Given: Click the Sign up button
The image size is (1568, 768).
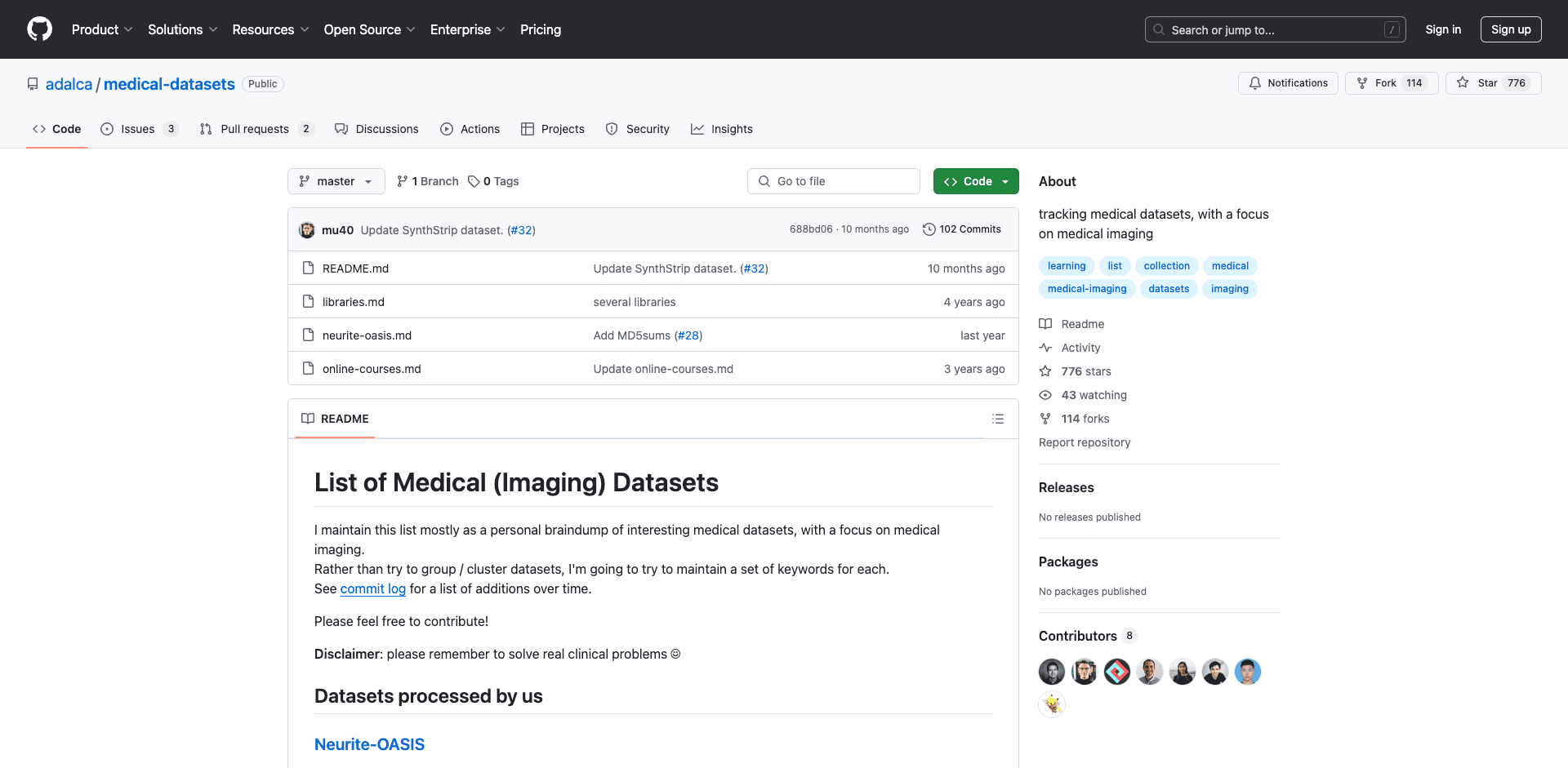Looking at the screenshot, I should [x=1511, y=29].
